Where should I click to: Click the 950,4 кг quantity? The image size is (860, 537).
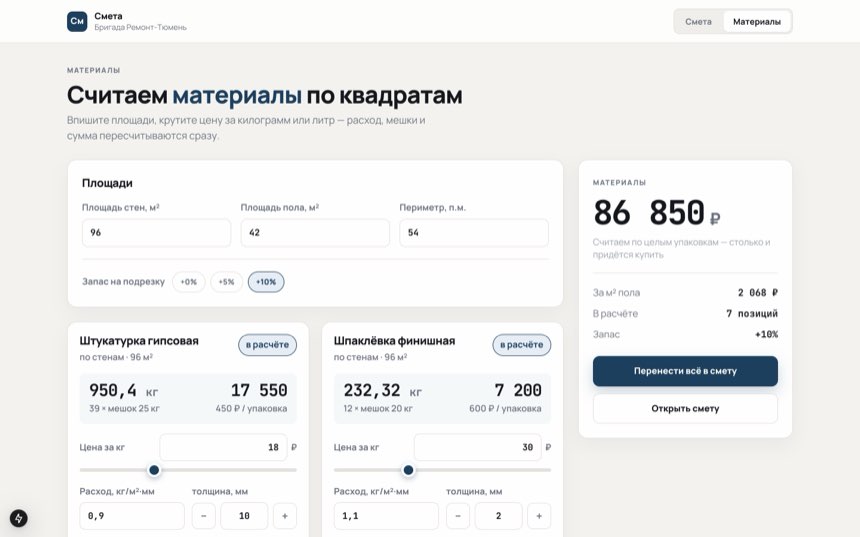pos(123,390)
